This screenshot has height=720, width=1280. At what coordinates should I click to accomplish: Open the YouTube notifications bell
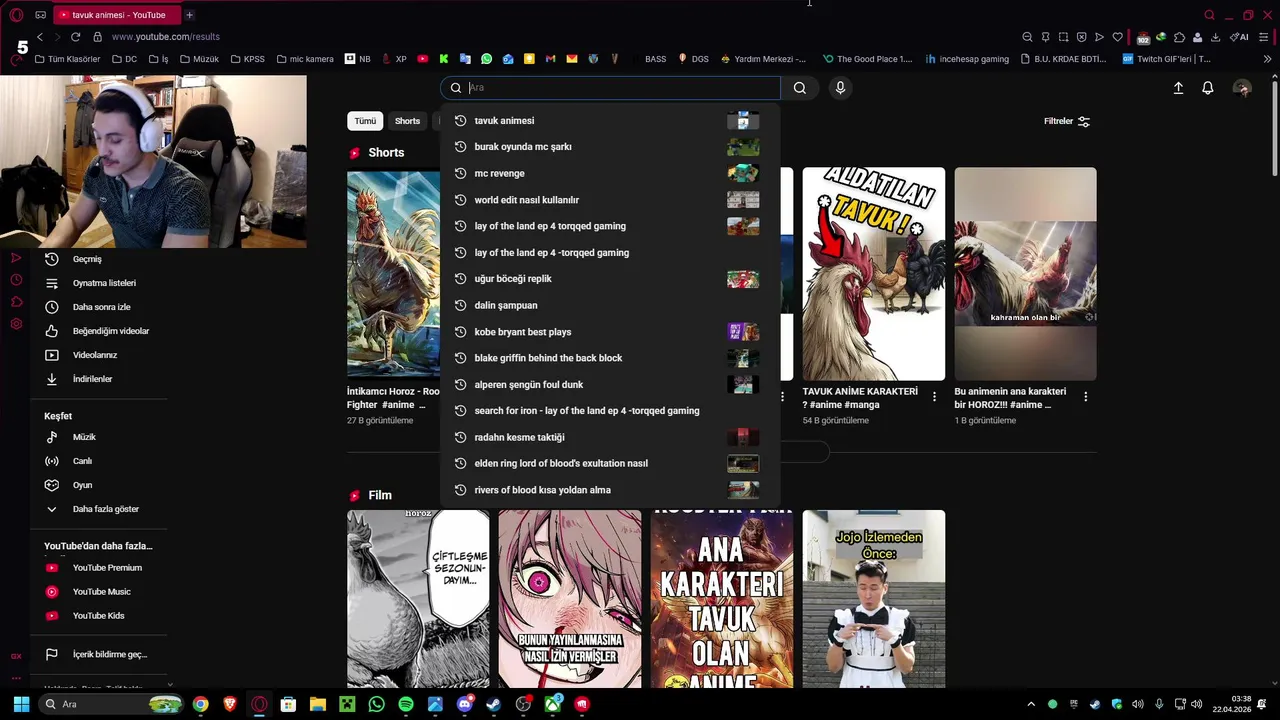point(1207,88)
